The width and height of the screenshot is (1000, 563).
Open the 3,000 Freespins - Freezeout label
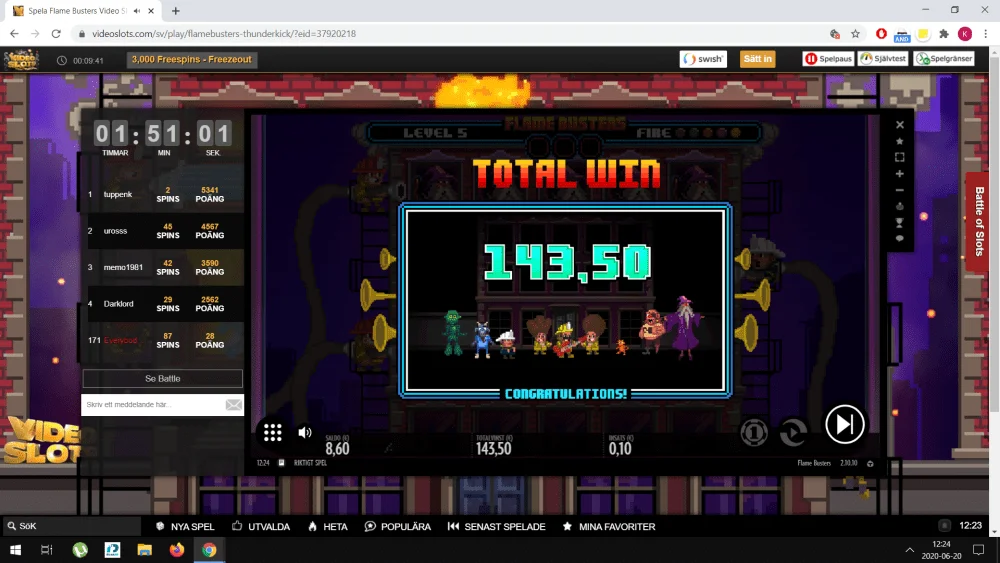[191, 59]
